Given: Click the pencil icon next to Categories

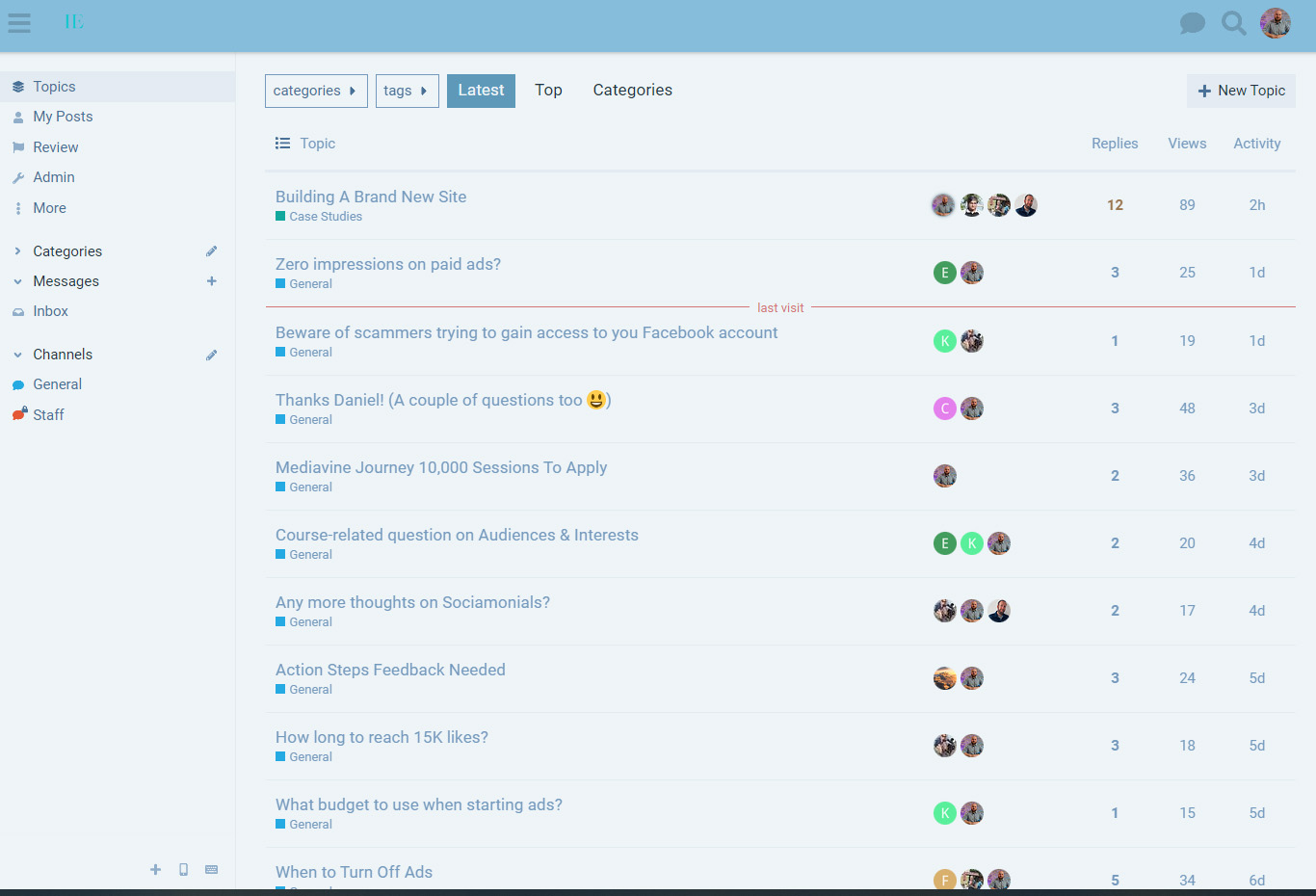Looking at the screenshot, I should [212, 251].
